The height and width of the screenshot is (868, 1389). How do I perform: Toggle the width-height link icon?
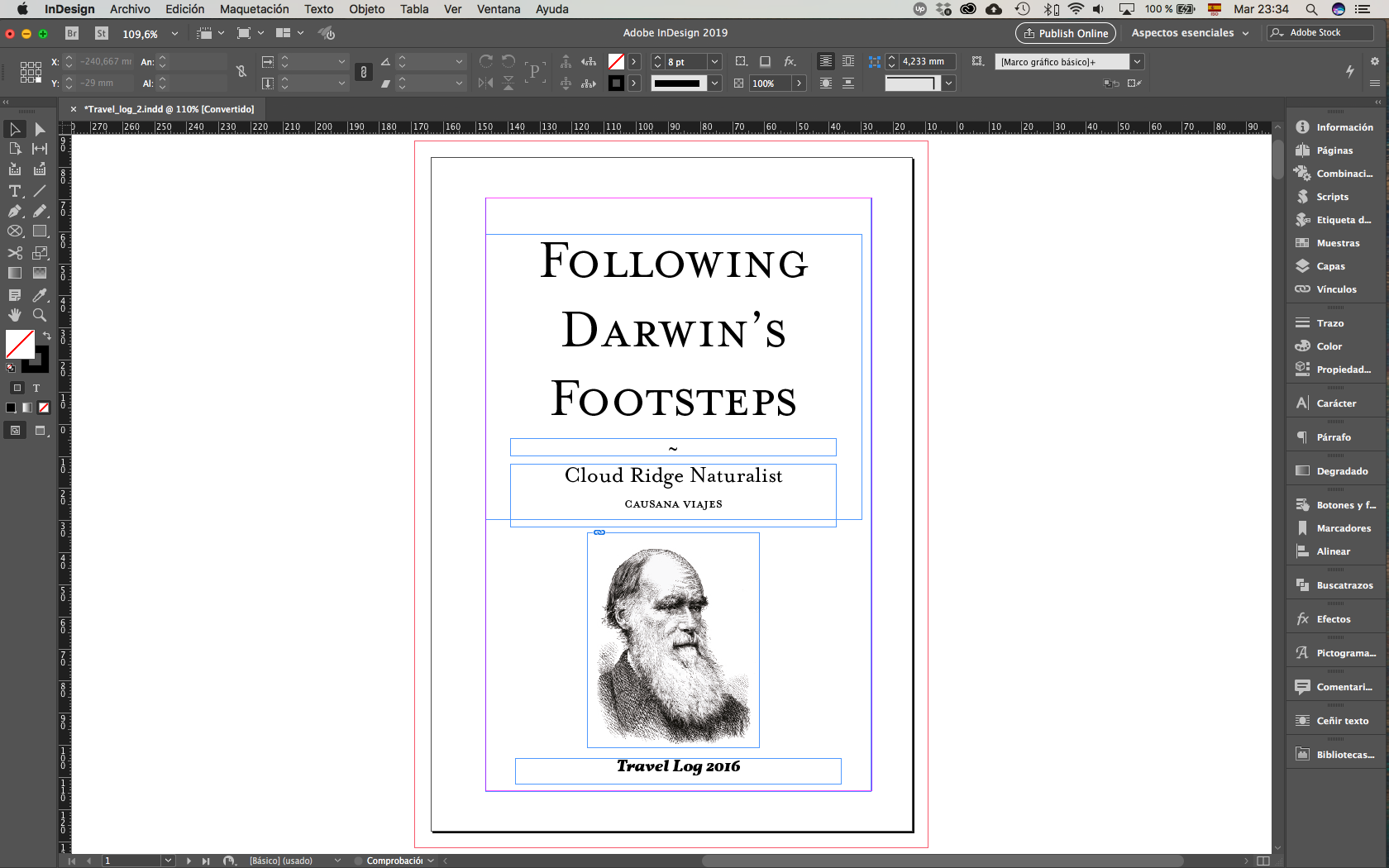pos(363,72)
